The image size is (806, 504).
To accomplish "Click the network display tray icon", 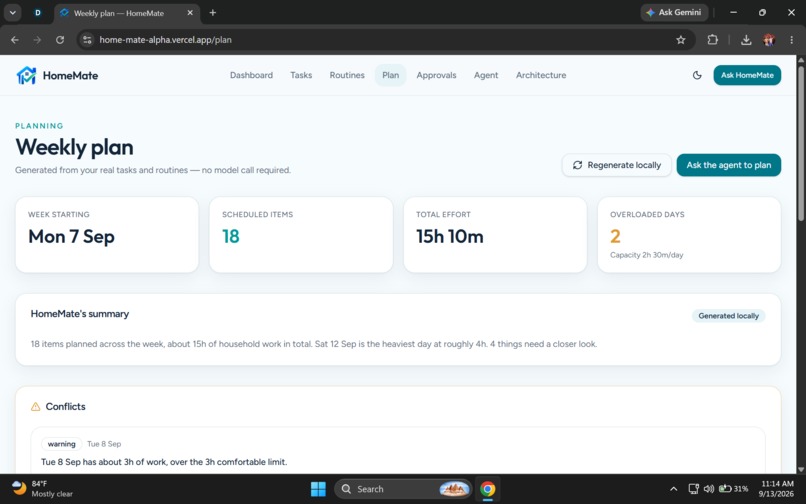I will pos(693,489).
